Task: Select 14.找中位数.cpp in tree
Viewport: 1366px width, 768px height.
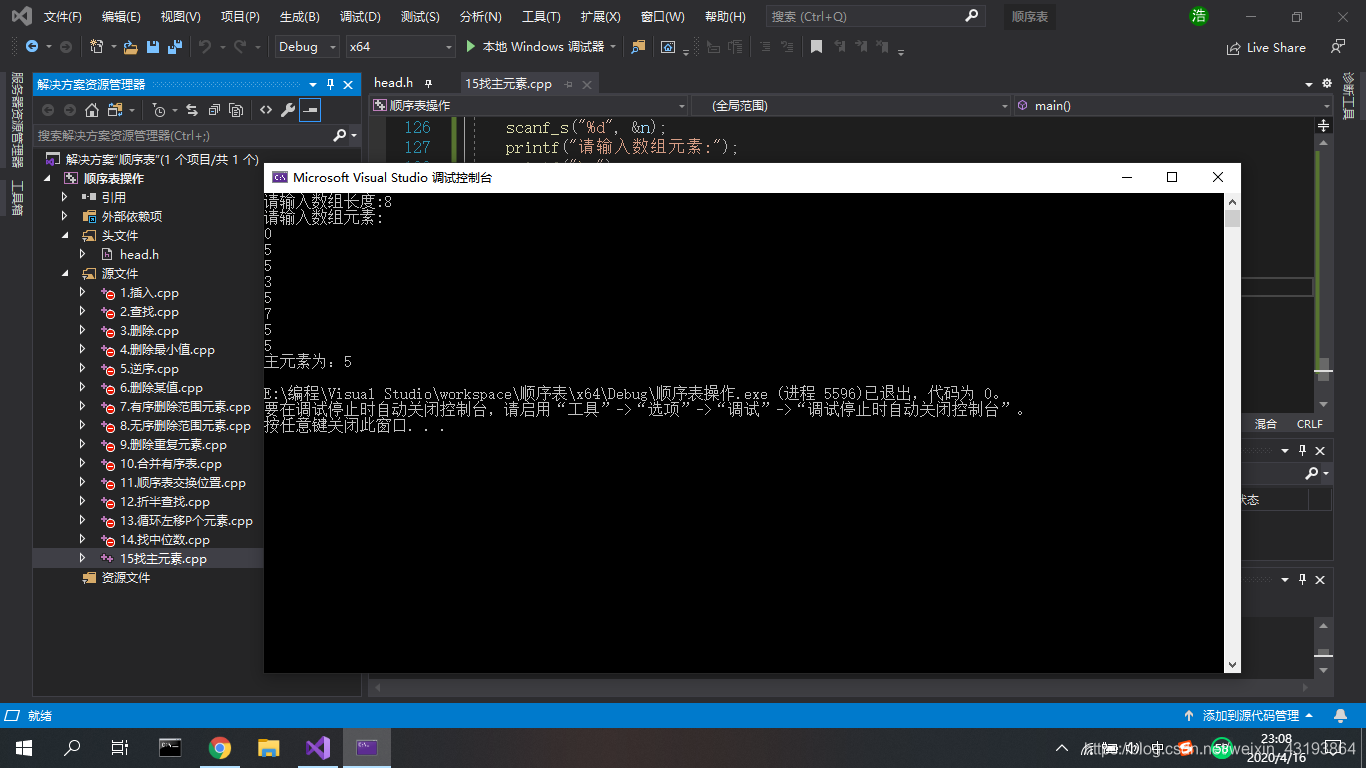Action: [165, 539]
